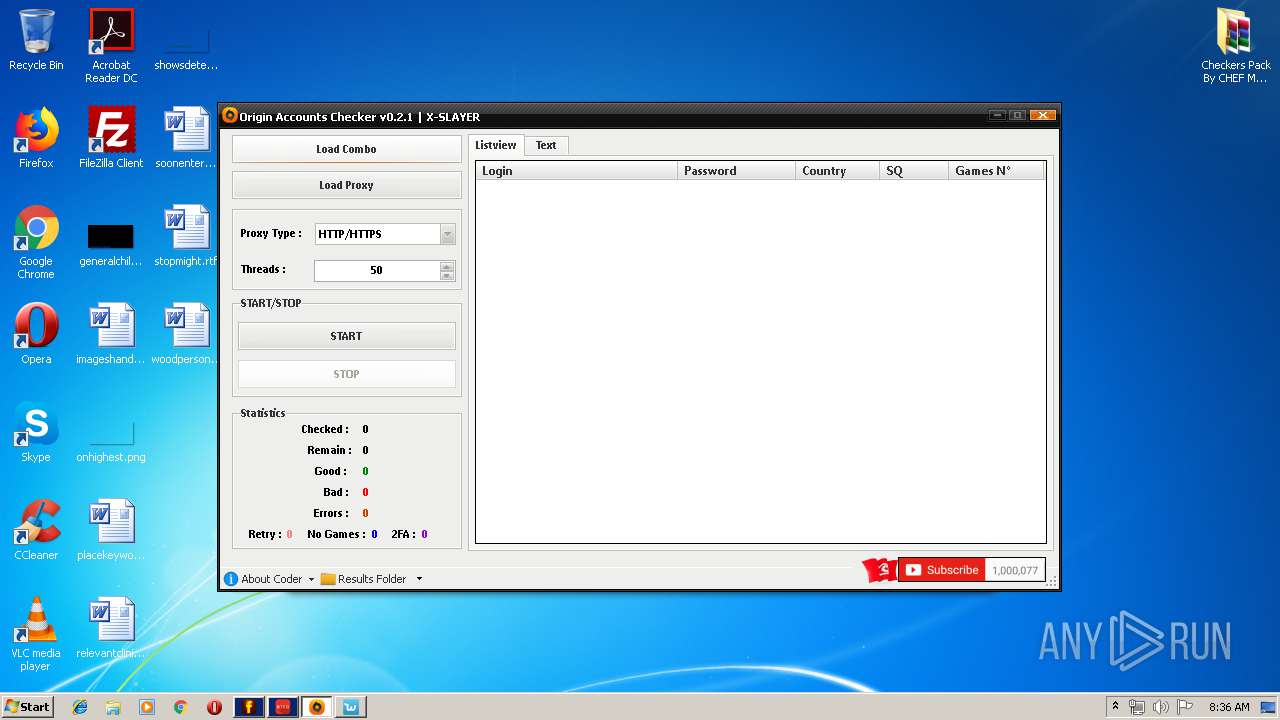Click the Games N° column header

coord(996,171)
